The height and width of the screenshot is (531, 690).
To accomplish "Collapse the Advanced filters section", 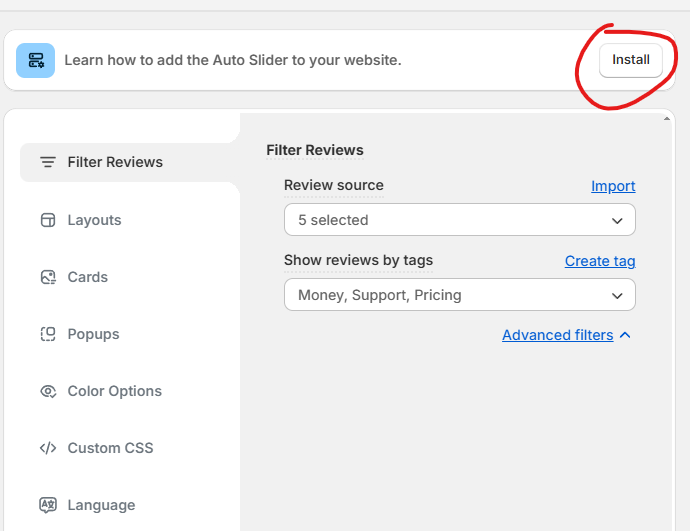I will pyautogui.click(x=557, y=335).
